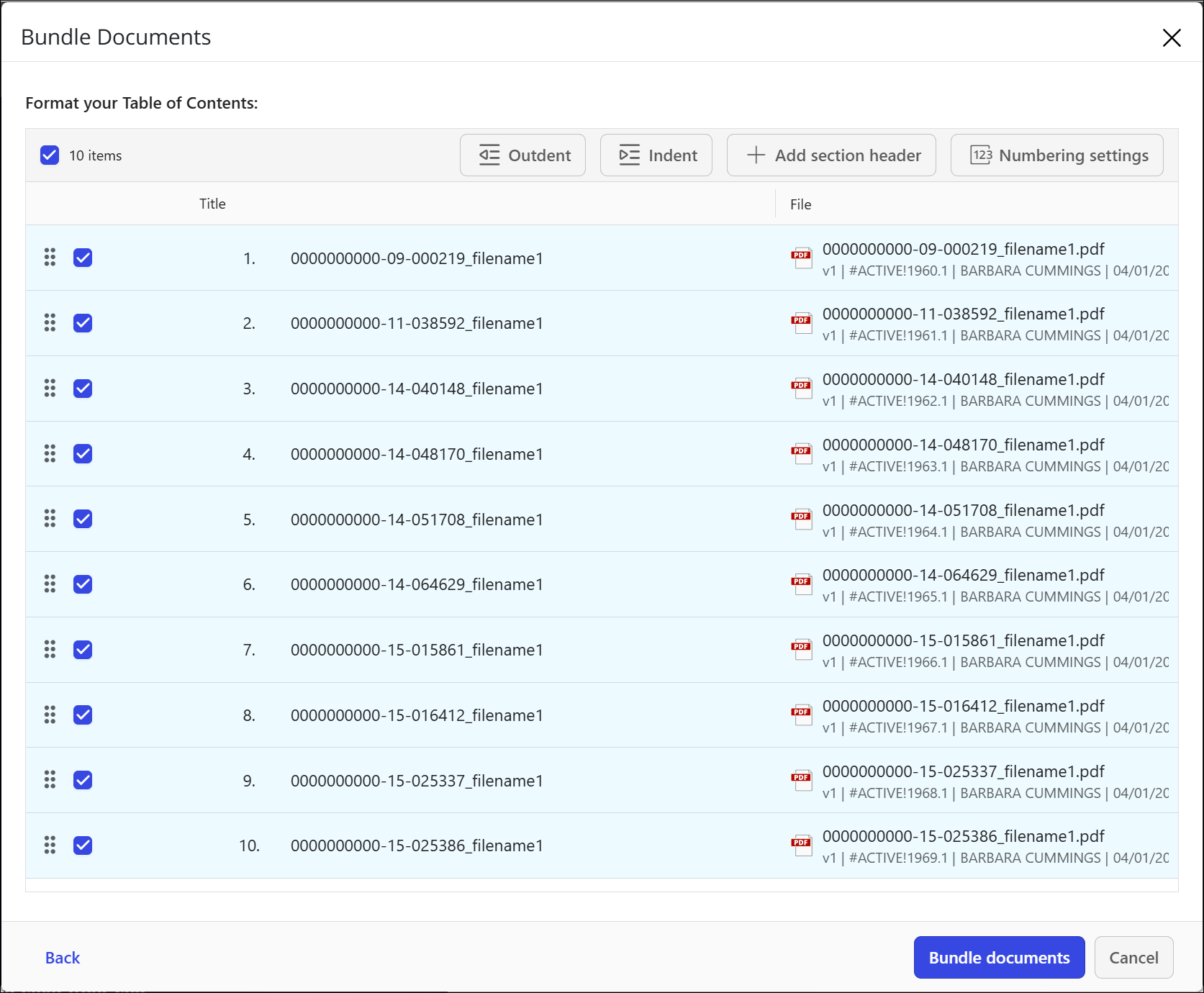Uncheck the checkbox for item 6
Screen dimensions: 1204x993
click(x=83, y=584)
